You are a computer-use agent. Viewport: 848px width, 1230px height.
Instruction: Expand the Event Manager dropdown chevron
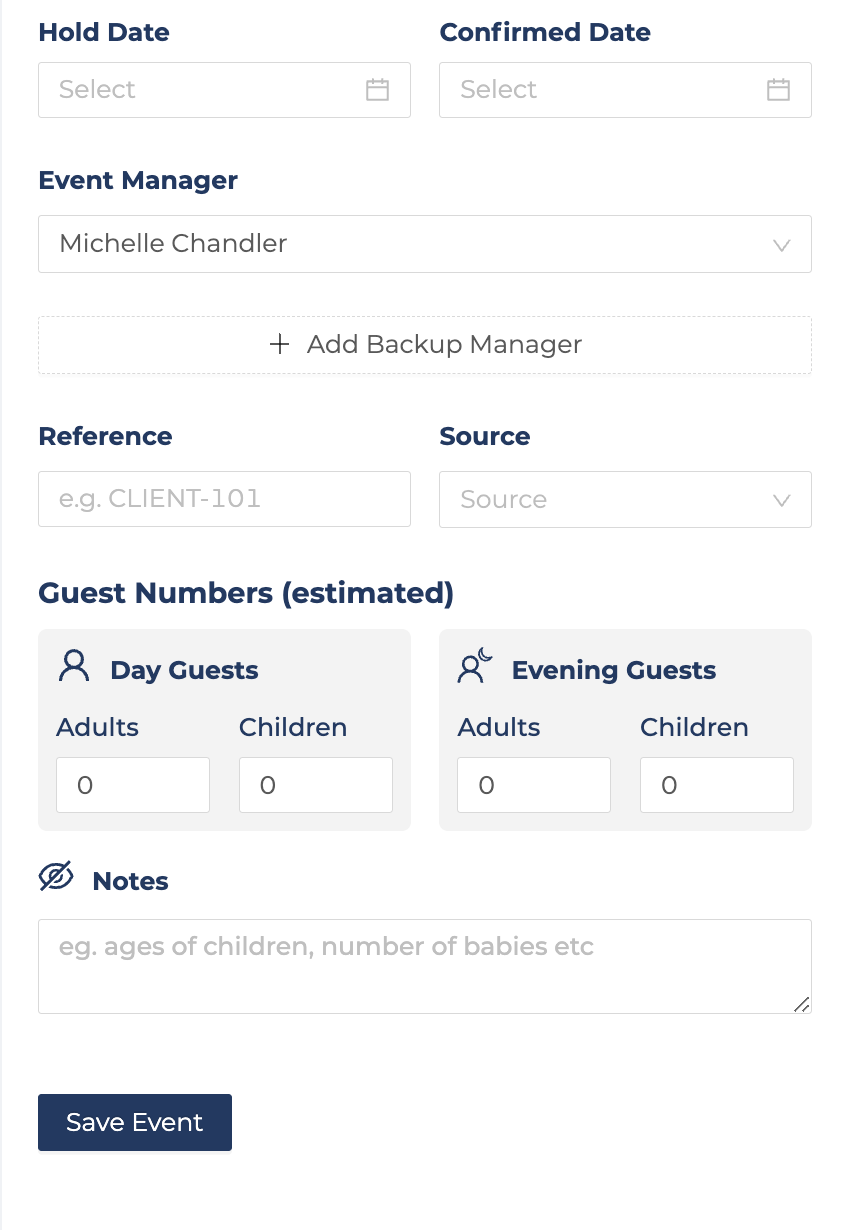(782, 245)
